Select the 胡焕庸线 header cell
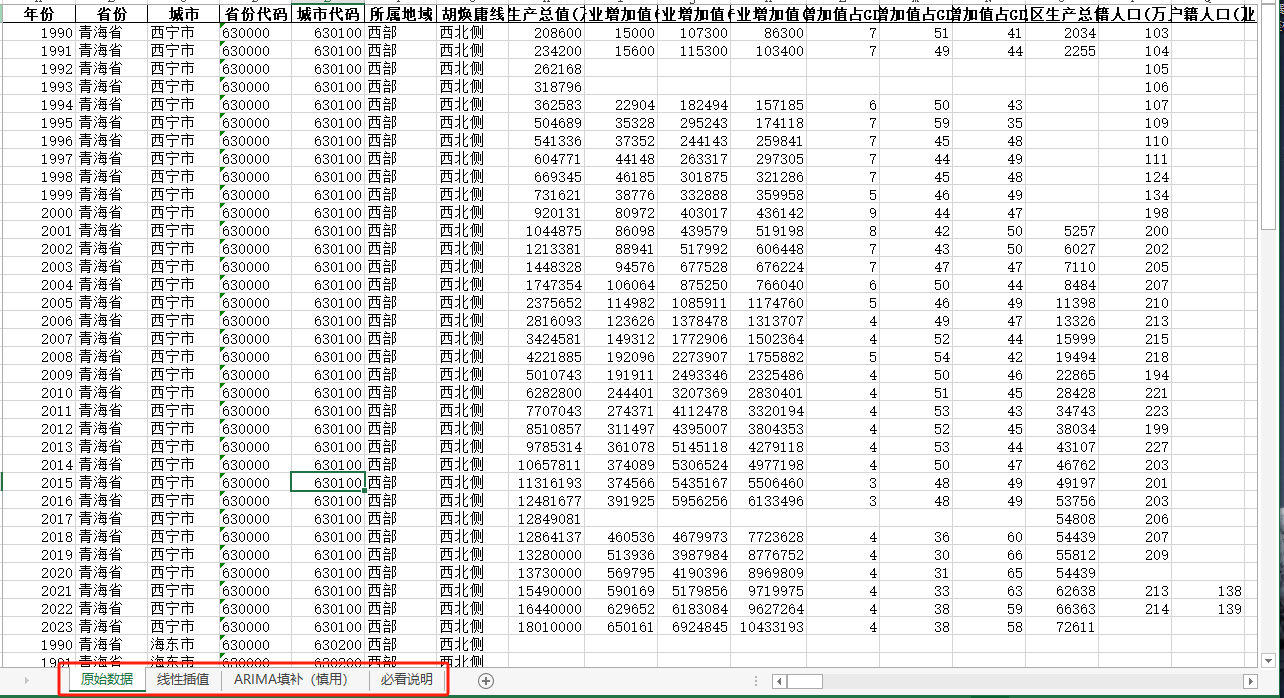Screen dimensions: 1284x698 472,14
